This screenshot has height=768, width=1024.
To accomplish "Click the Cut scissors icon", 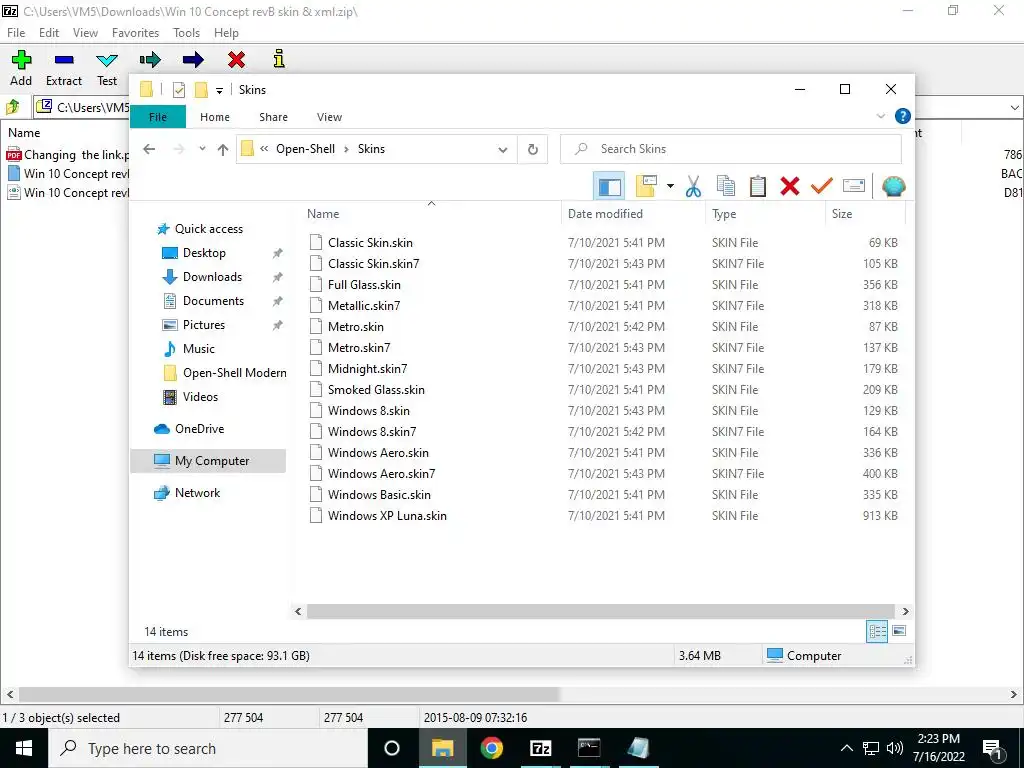I will coord(693,187).
